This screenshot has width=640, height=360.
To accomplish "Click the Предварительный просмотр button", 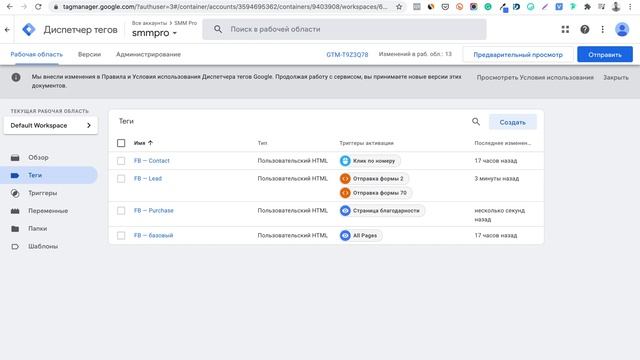I will 518,54.
